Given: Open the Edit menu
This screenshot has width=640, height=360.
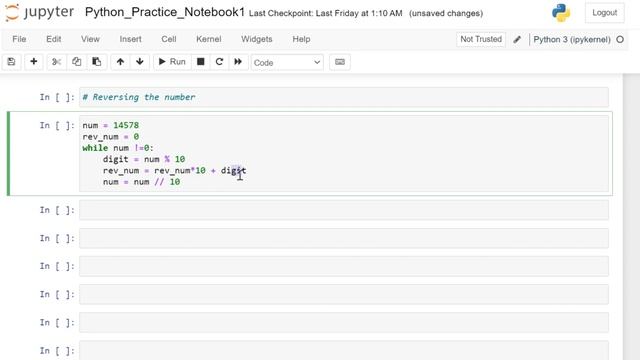Looking at the screenshot, I should click(53, 39).
